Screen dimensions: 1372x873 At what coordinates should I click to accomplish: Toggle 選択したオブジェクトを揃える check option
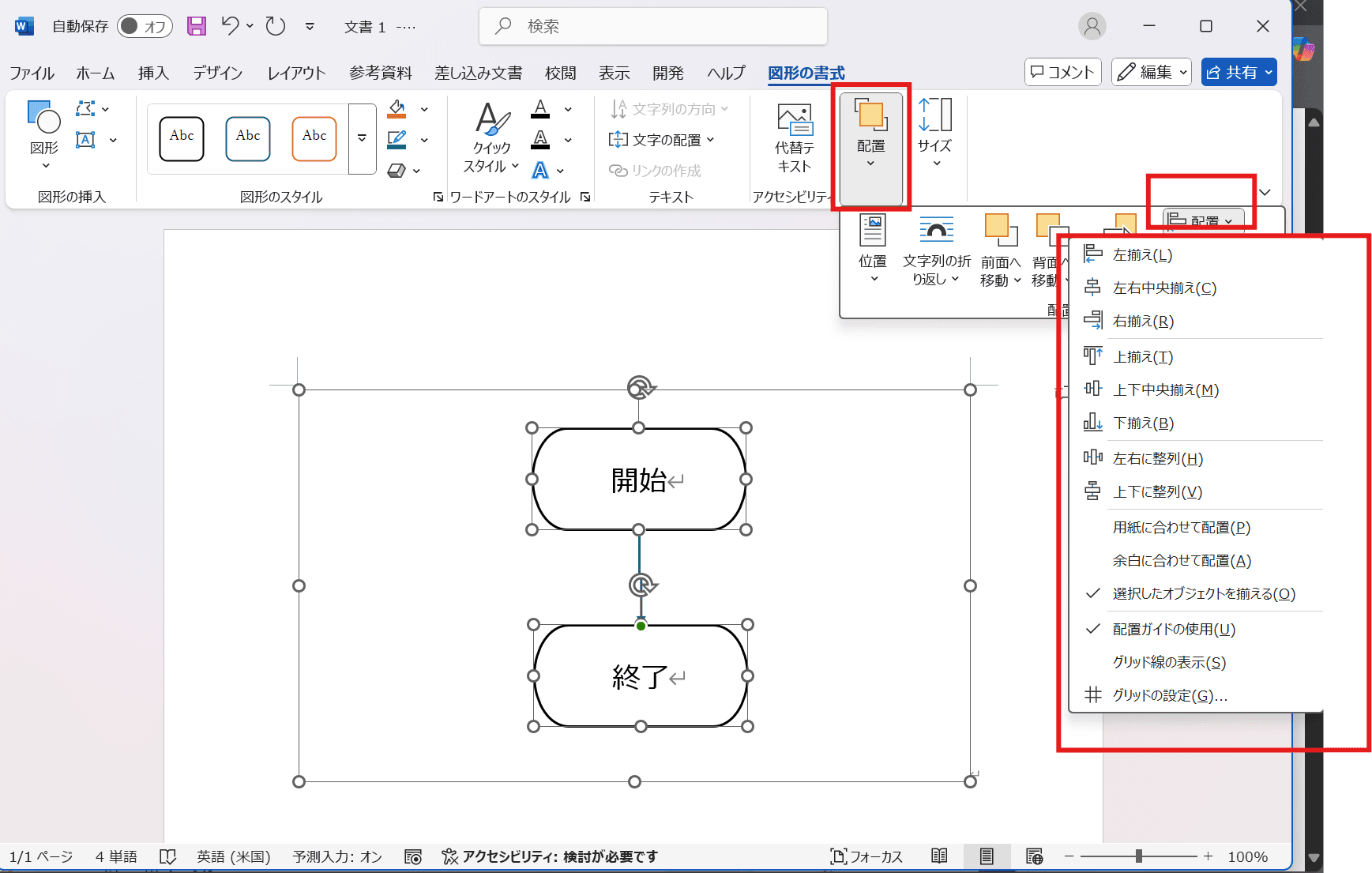(1203, 593)
